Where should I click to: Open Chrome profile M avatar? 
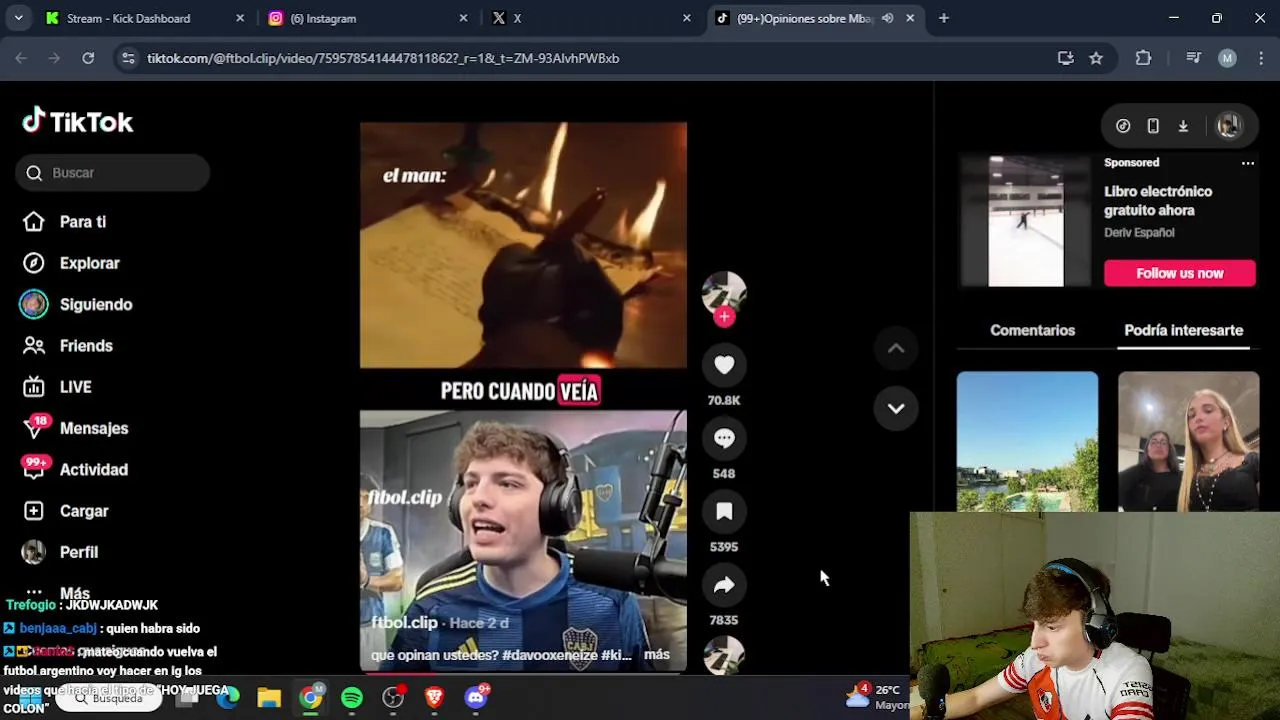pos(1227,58)
